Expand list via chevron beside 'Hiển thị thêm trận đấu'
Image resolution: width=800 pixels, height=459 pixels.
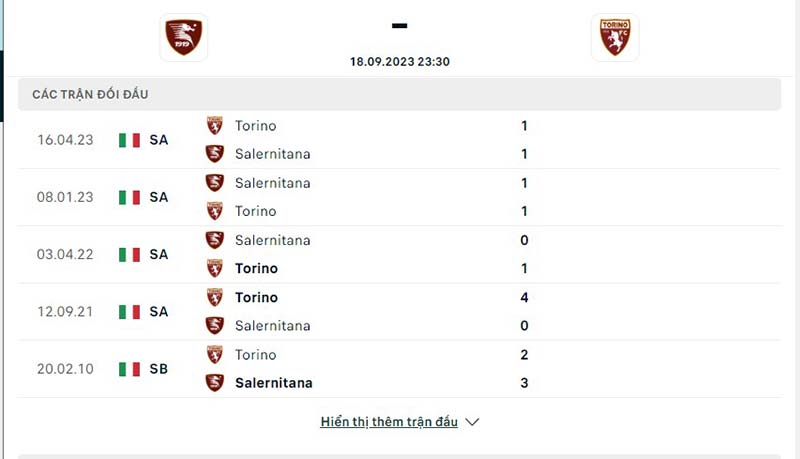pos(473,422)
